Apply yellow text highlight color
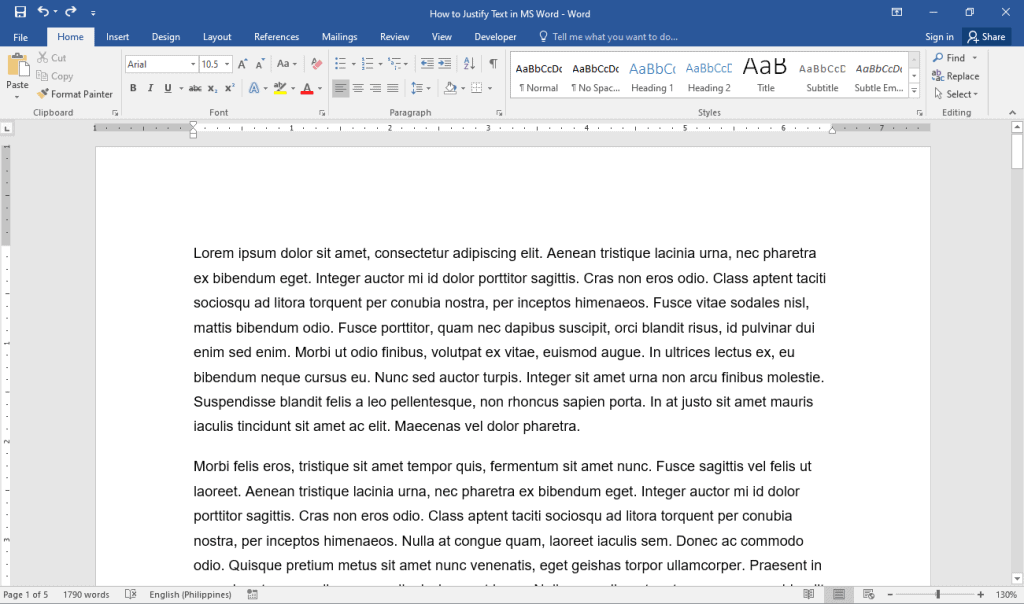1024x604 pixels. tap(280, 88)
